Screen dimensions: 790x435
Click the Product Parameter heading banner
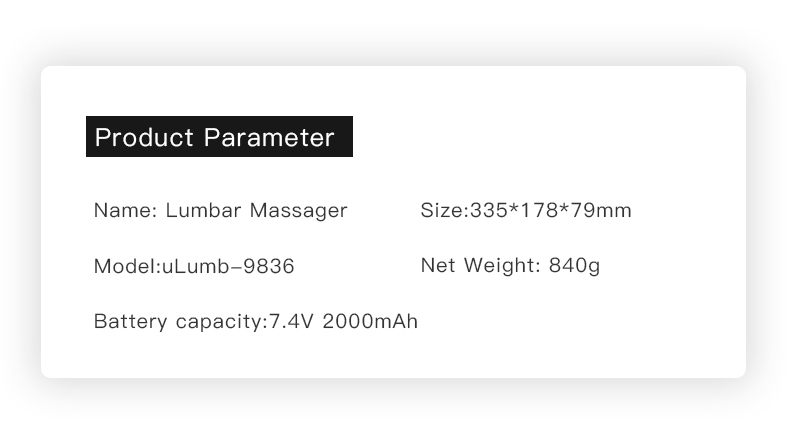(219, 137)
